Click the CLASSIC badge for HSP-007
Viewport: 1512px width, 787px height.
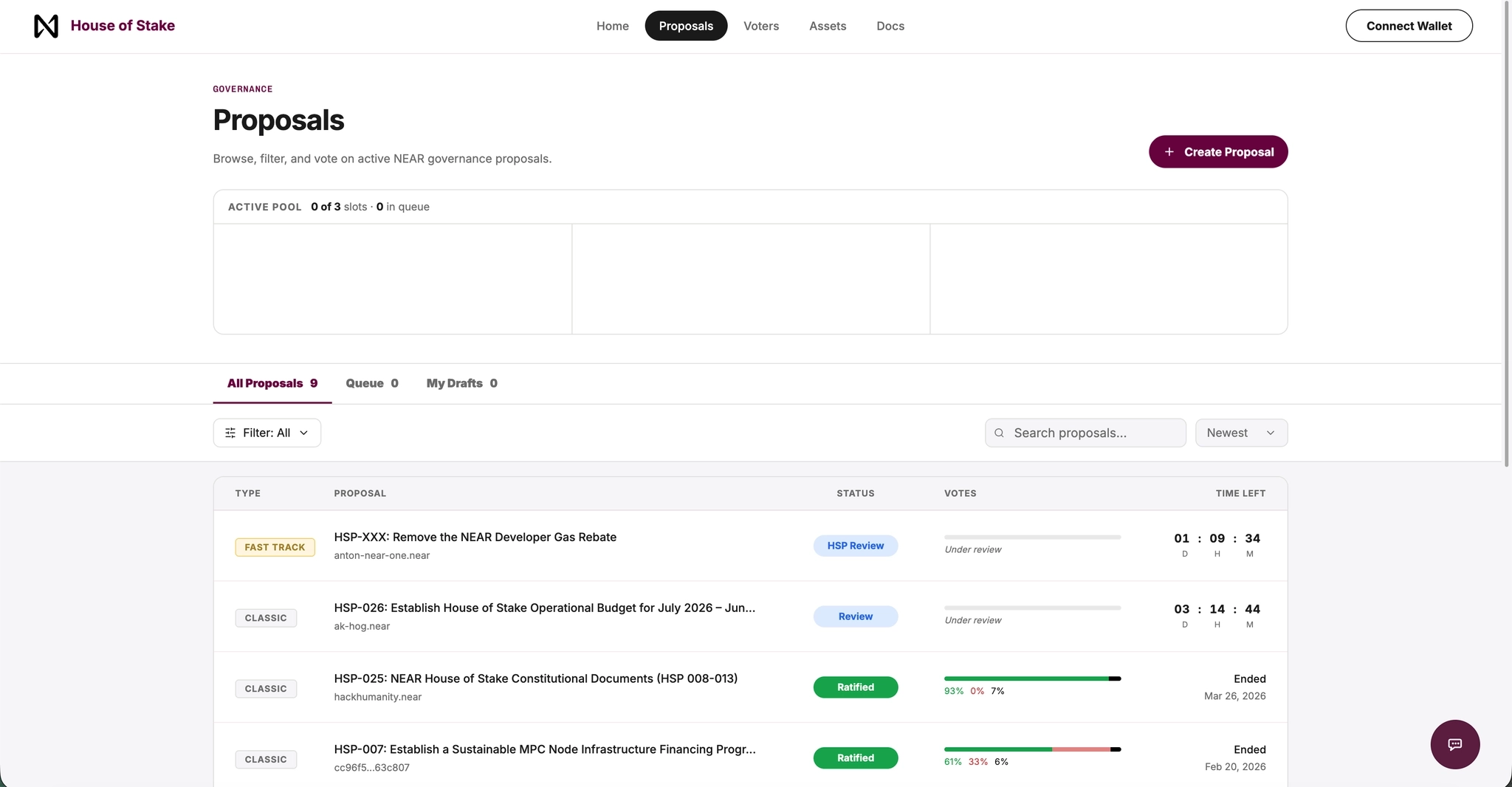click(x=266, y=760)
